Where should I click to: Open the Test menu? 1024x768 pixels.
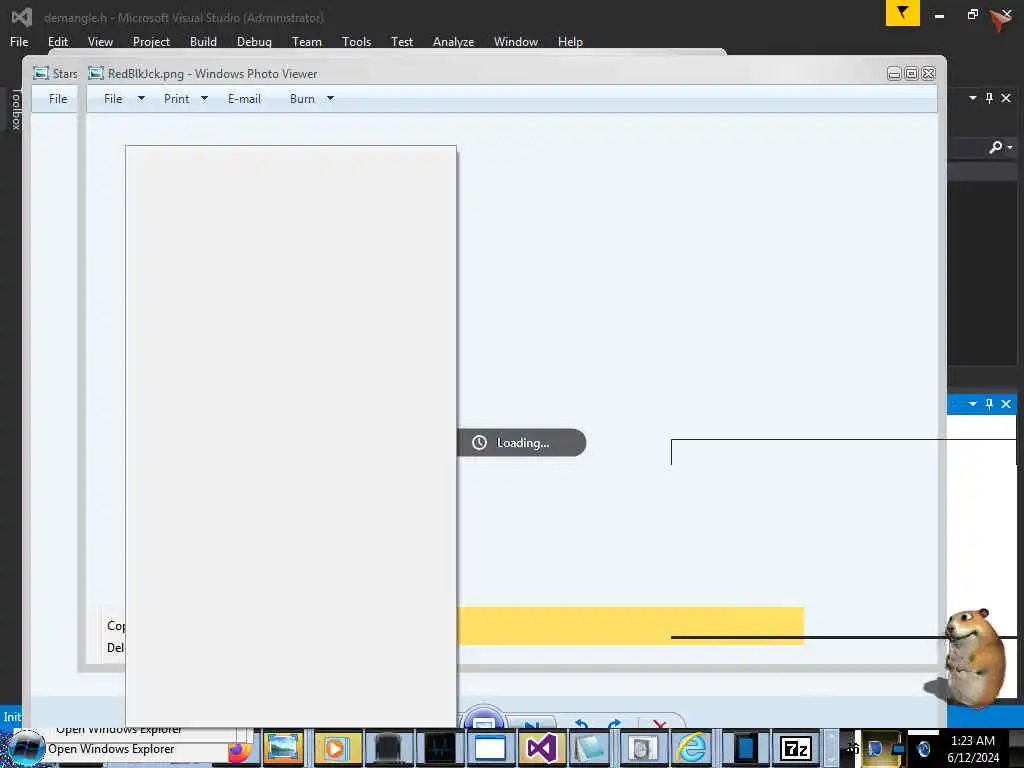click(x=402, y=42)
